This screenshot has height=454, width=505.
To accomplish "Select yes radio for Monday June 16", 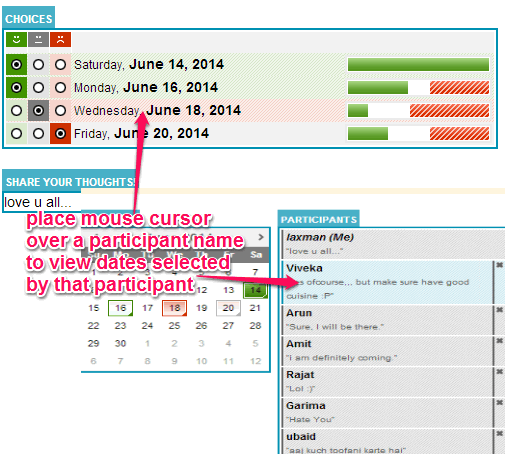I will (16, 88).
